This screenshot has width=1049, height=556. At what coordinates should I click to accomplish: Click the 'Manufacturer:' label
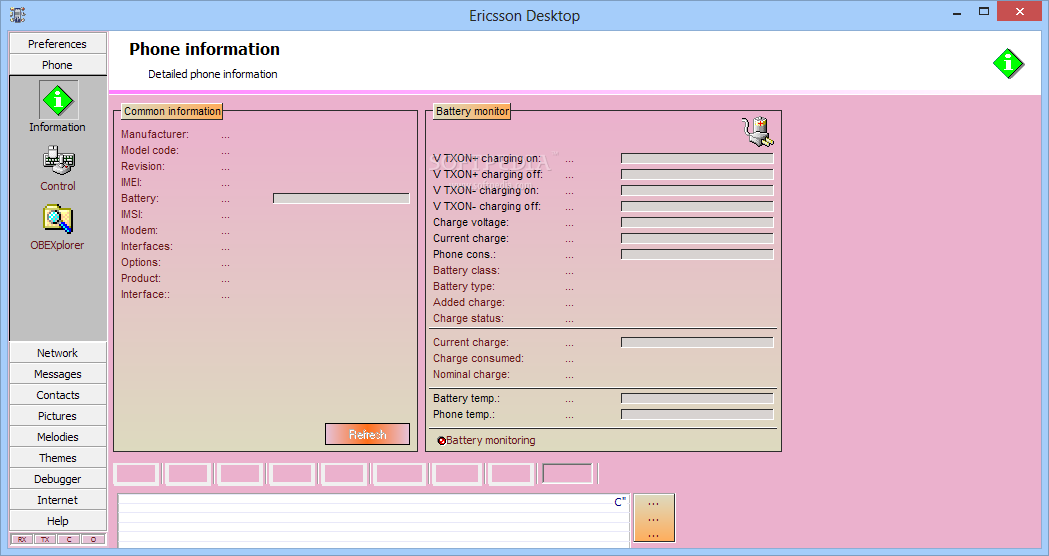click(155, 134)
